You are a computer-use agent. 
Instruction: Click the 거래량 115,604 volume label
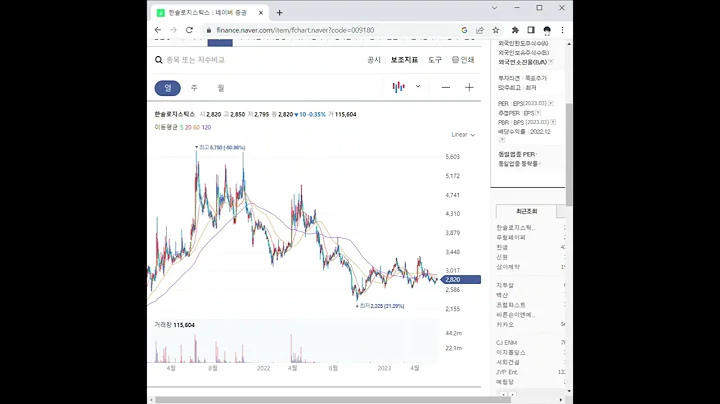[x=174, y=325]
